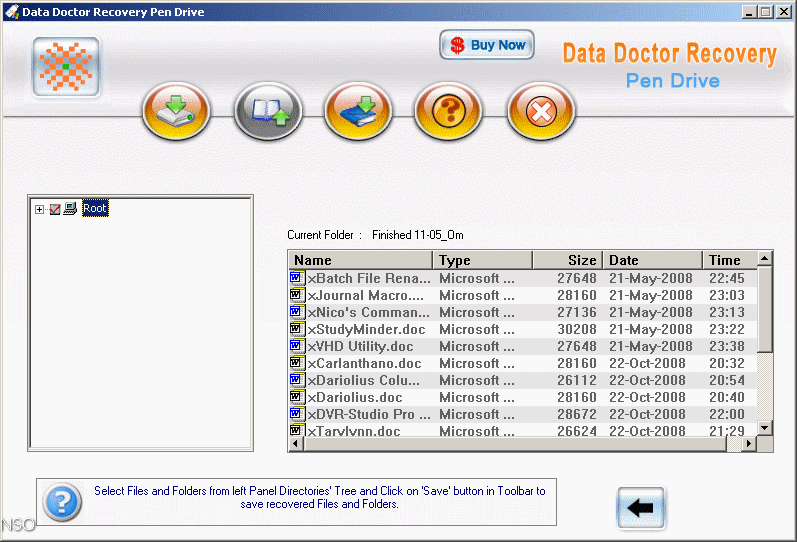Click Word icon of xDariolius.doc
Image resolution: width=797 pixels, height=542 pixels.
[x=297, y=397]
